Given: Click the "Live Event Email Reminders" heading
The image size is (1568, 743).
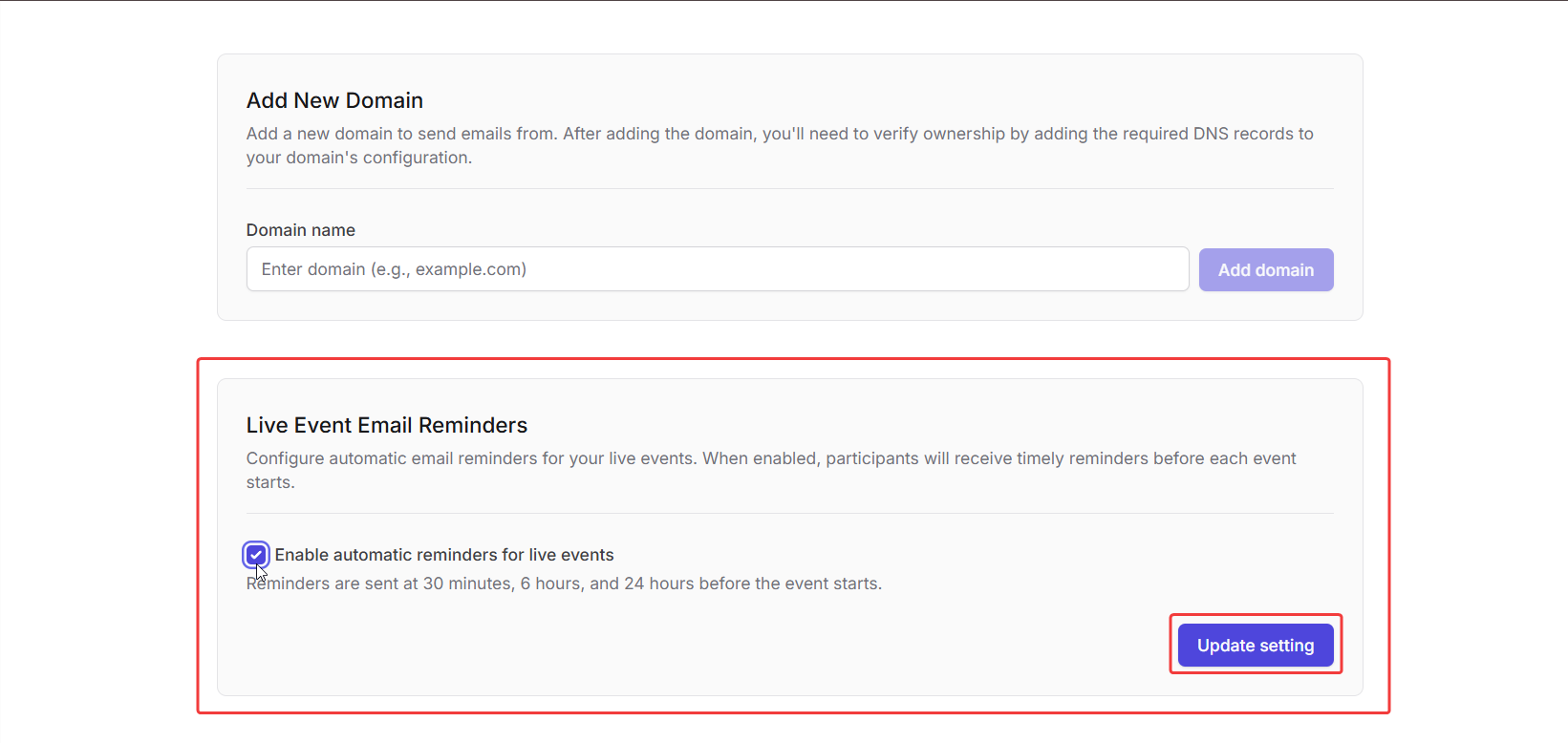Looking at the screenshot, I should 387,425.
